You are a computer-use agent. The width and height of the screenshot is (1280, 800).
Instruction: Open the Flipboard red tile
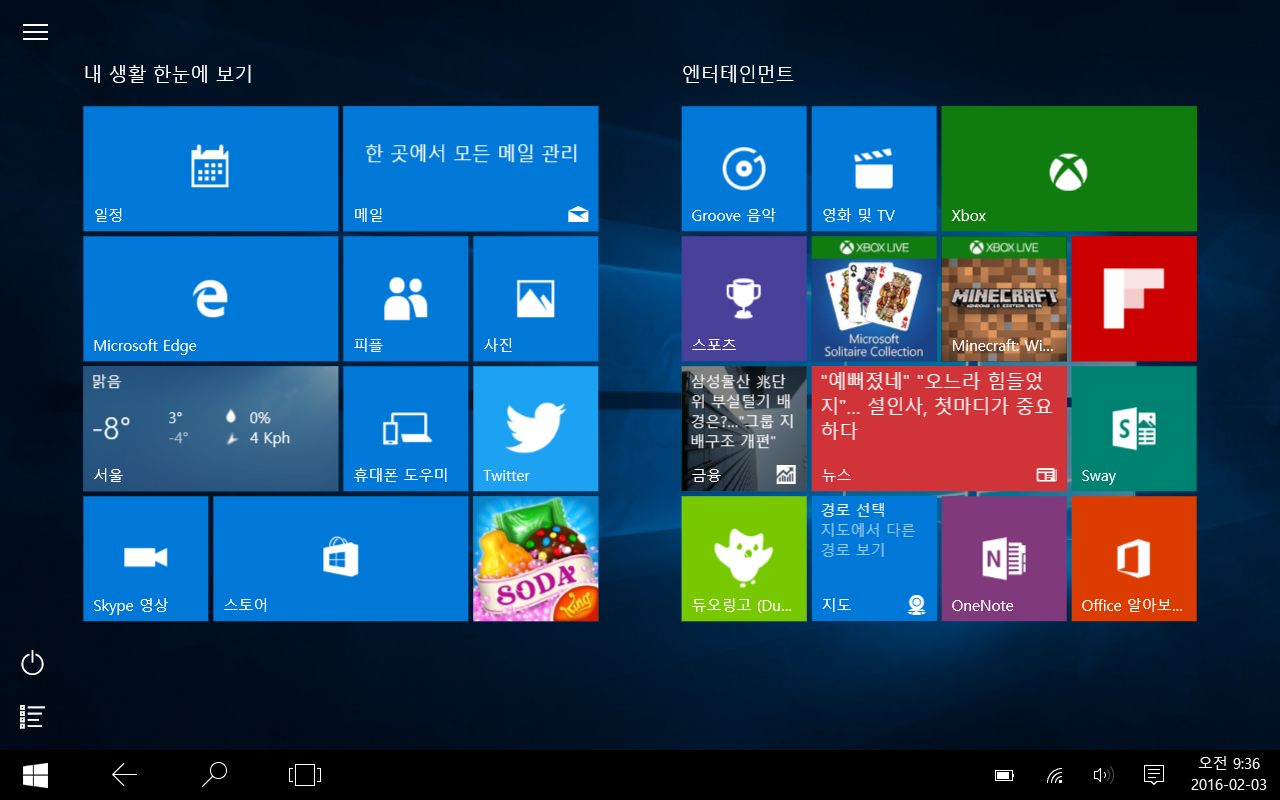(x=1134, y=298)
